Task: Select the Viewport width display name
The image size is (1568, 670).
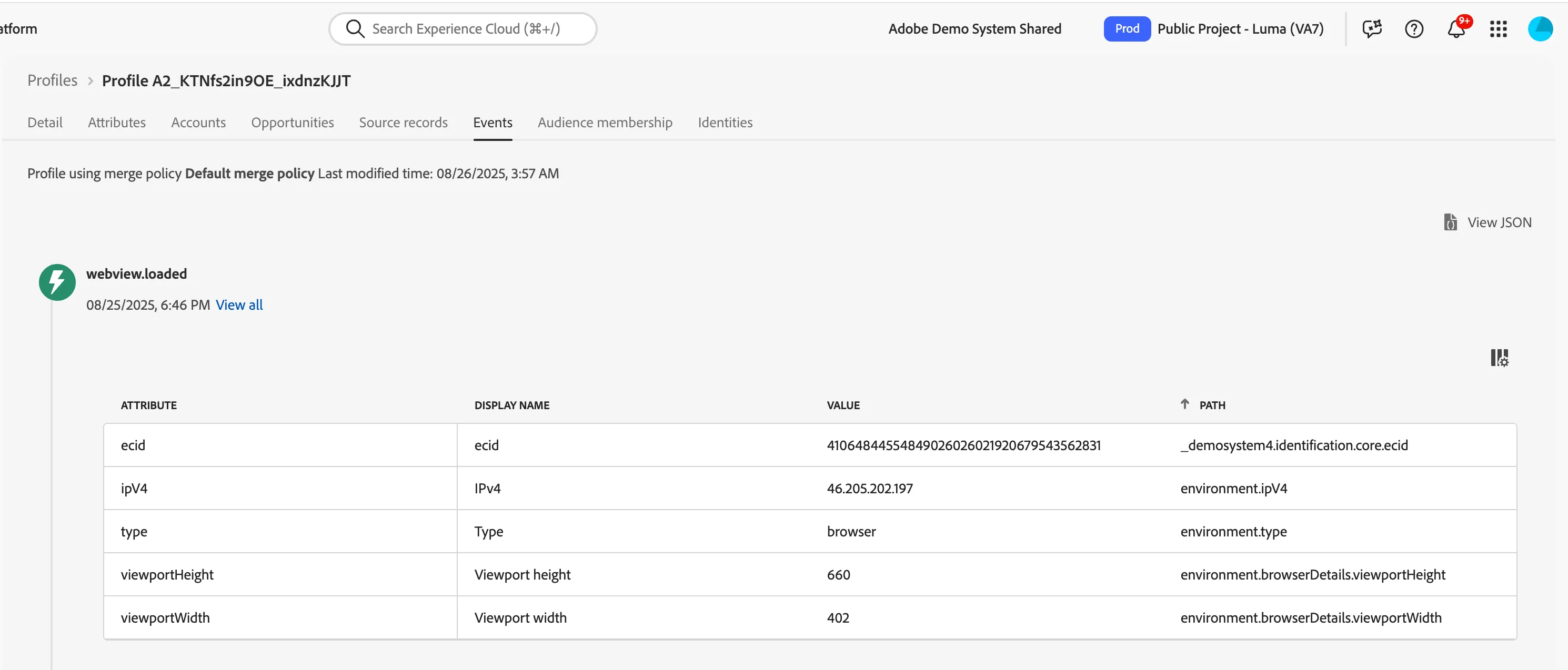Action: click(x=520, y=617)
